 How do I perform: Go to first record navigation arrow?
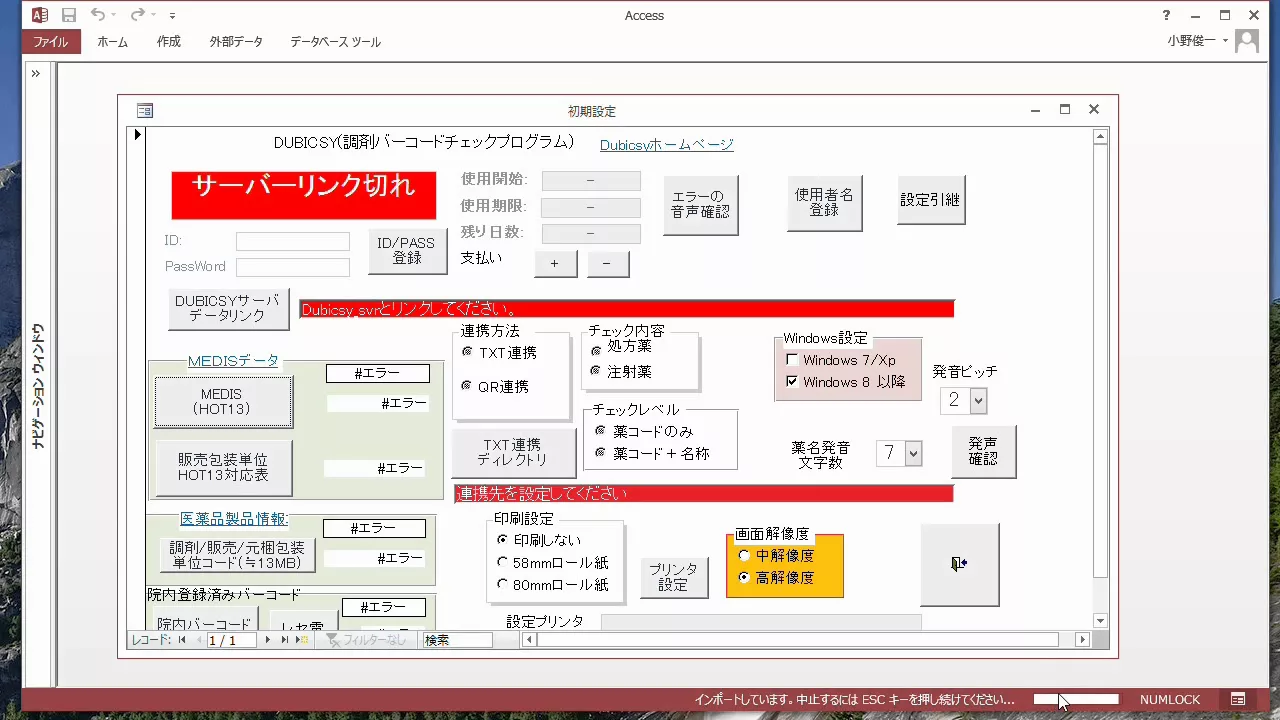(x=182, y=640)
